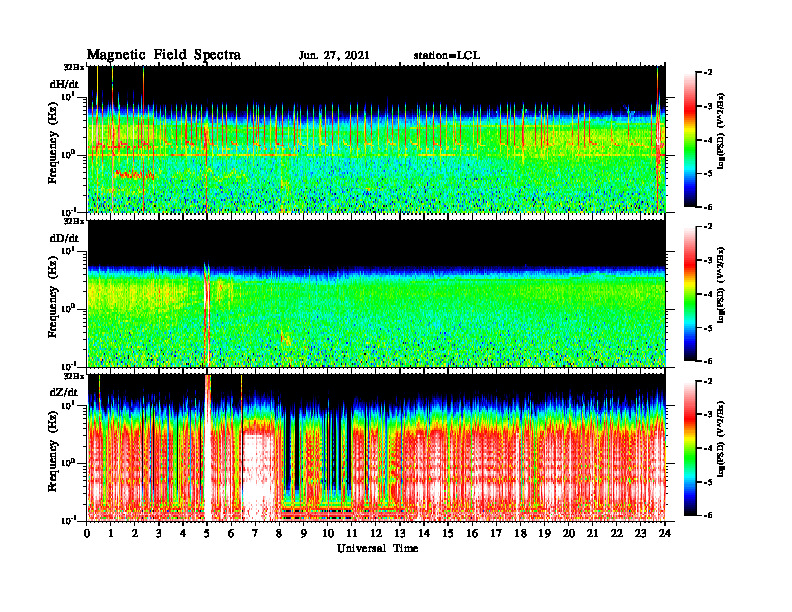Click the "32Hz" tick label of dZ/dt panel

pos(74,375)
